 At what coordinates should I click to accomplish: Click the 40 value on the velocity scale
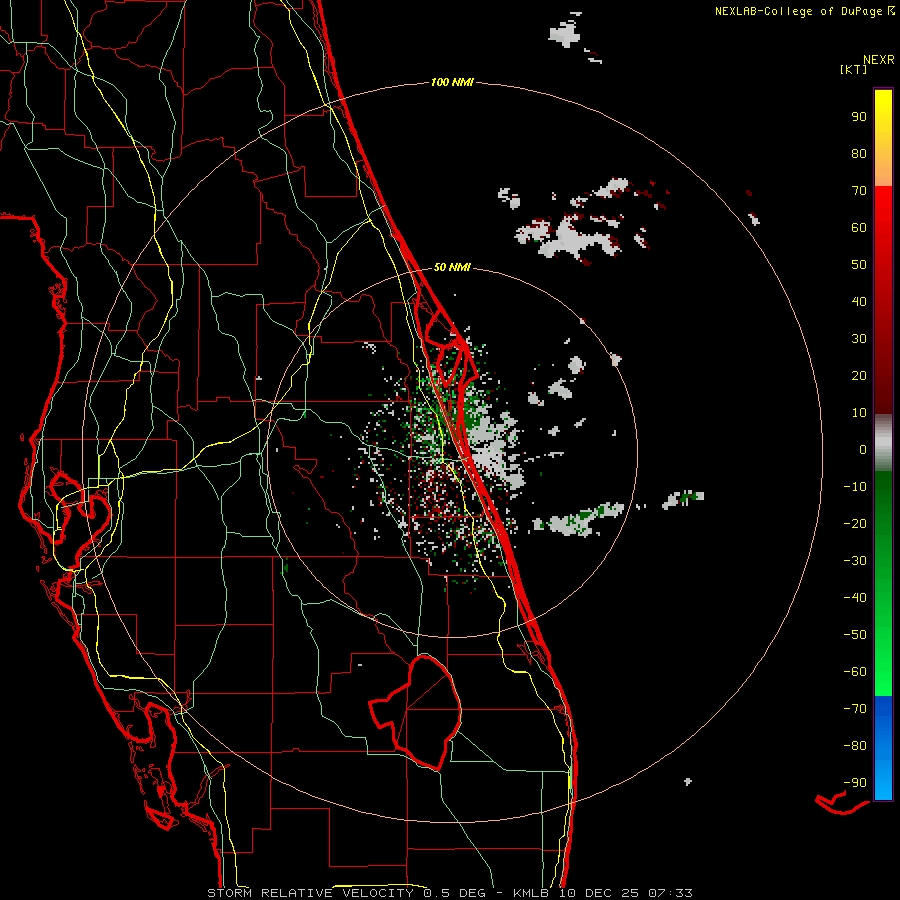(859, 302)
